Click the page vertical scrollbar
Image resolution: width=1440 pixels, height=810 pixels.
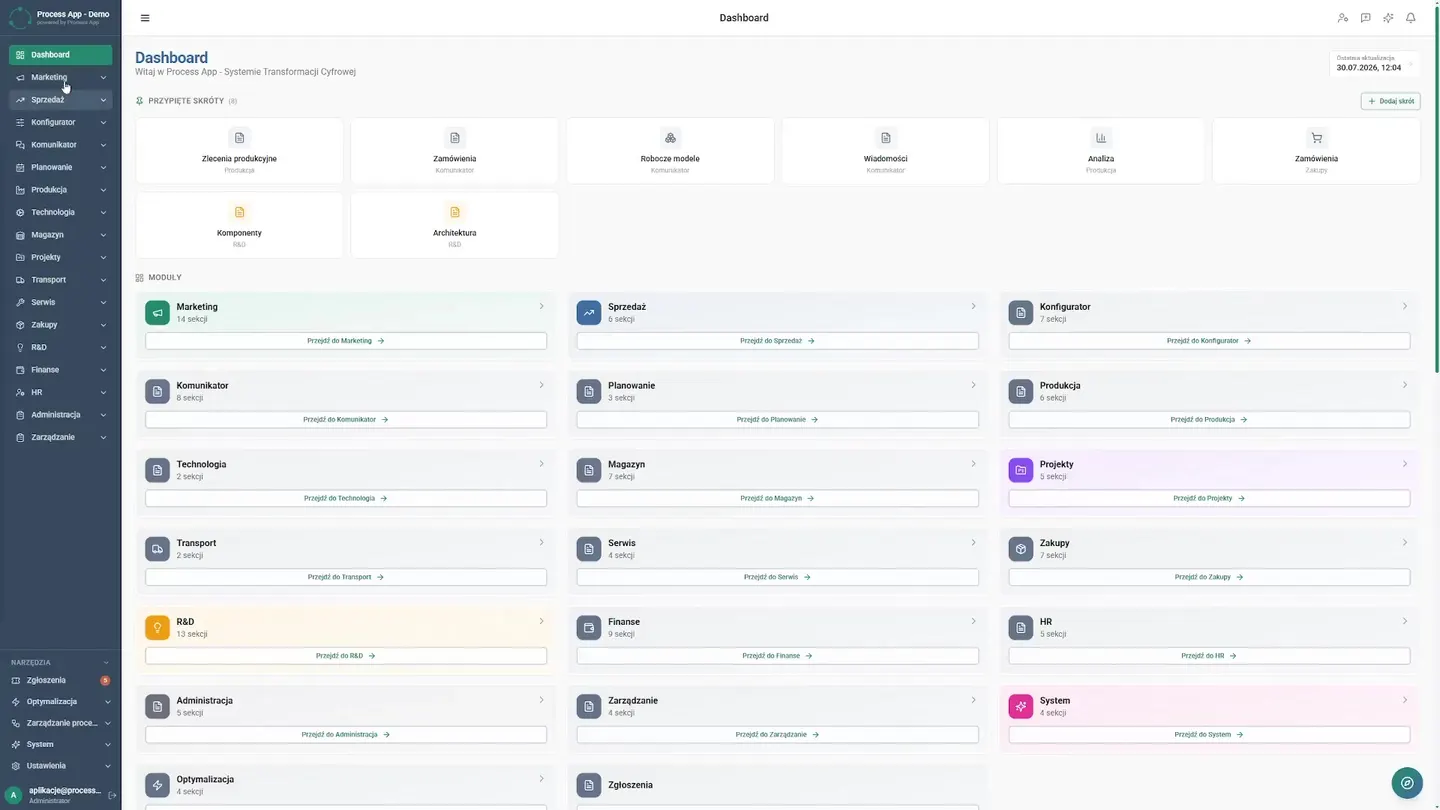pos(1437,188)
